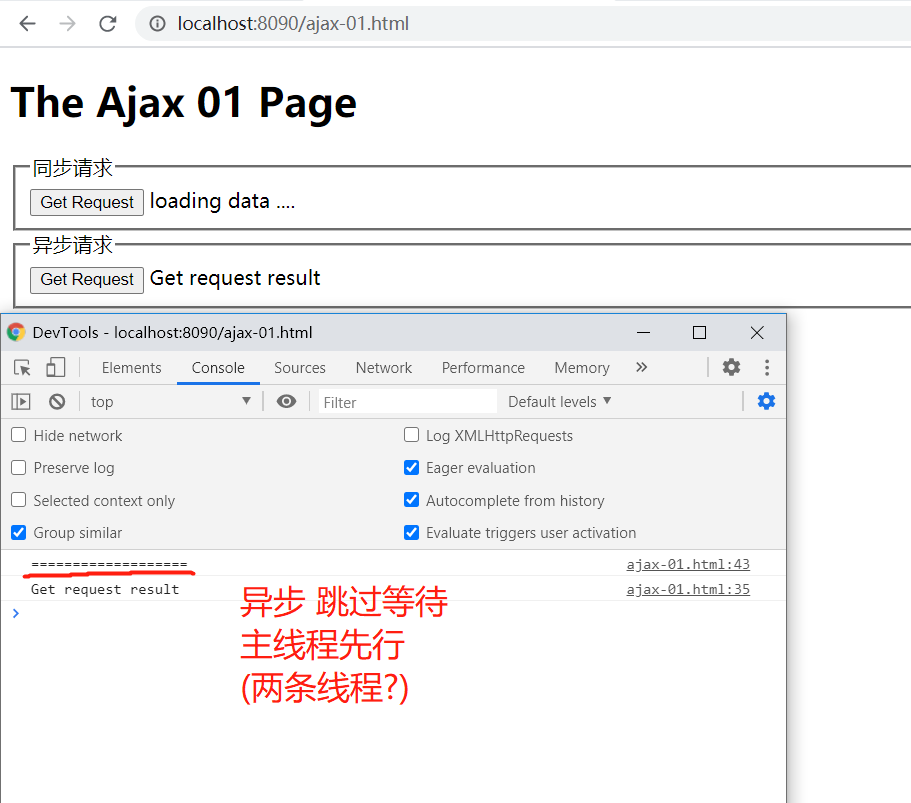Image resolution: width=911 pixels, height=803 pixels.
Task: Uncheck Eager evaluation checkbox
Action: [411, 467]
